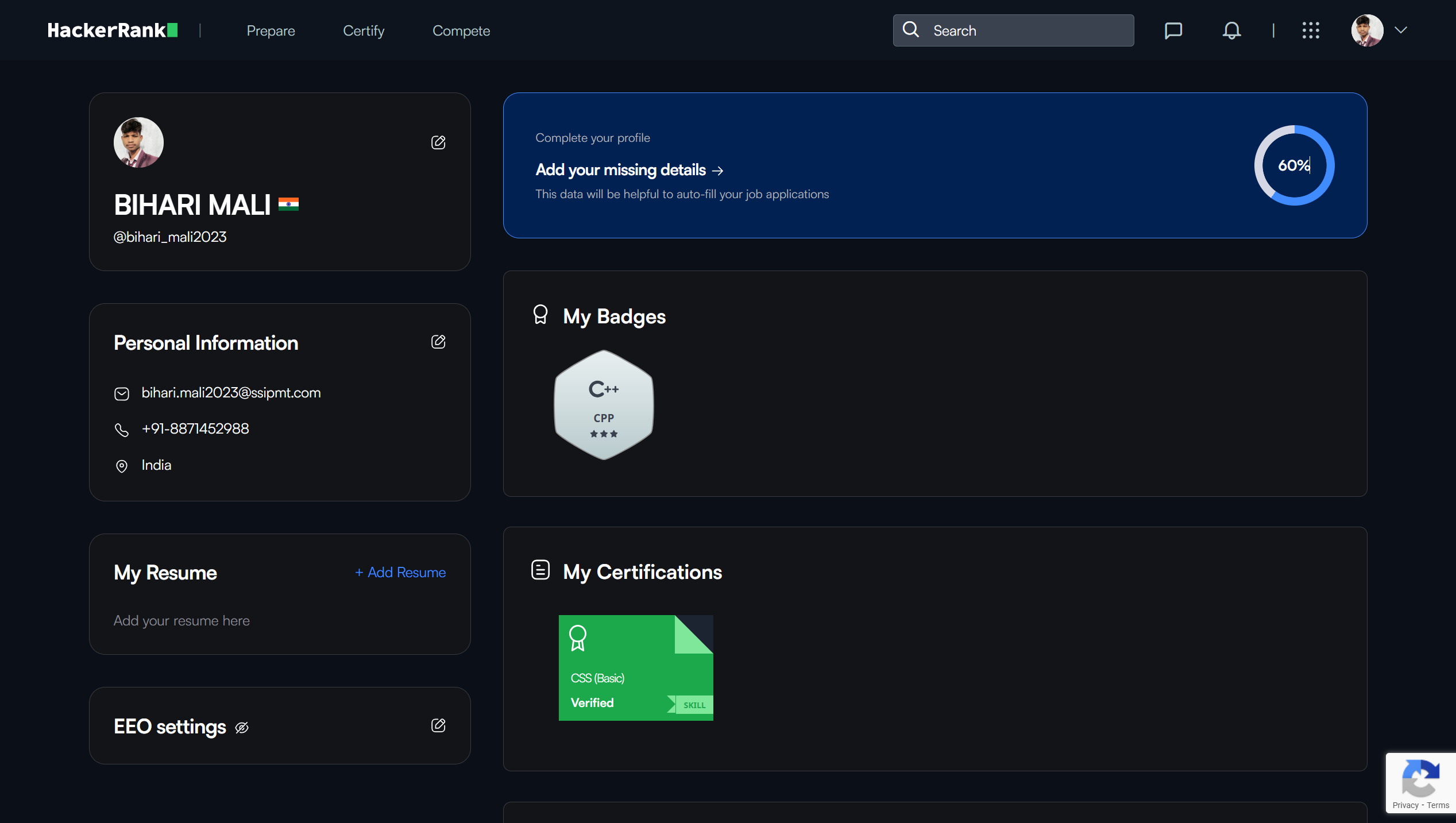Click the Complete your profile text

(593, 138)
